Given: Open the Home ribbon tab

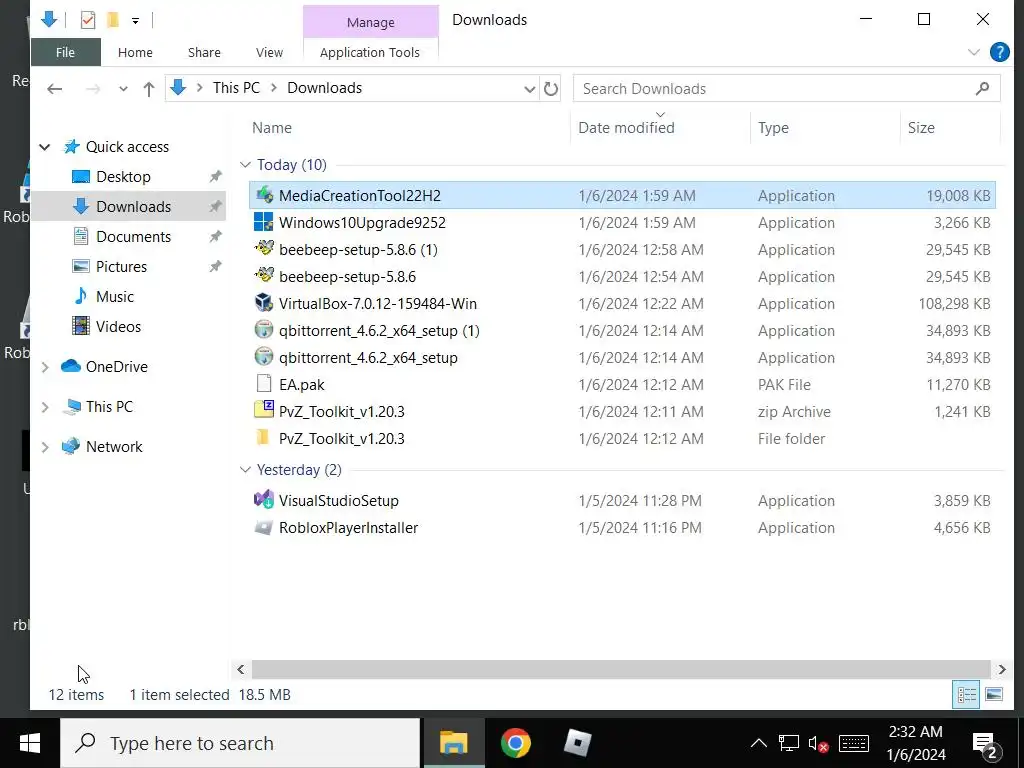Looking at the screenshot, I should coord(135,52).
